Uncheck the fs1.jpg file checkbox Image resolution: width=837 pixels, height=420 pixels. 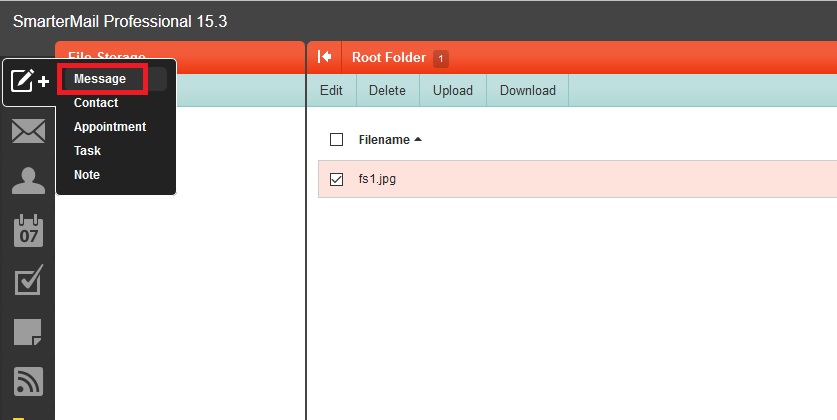click(x=336, y=180)
